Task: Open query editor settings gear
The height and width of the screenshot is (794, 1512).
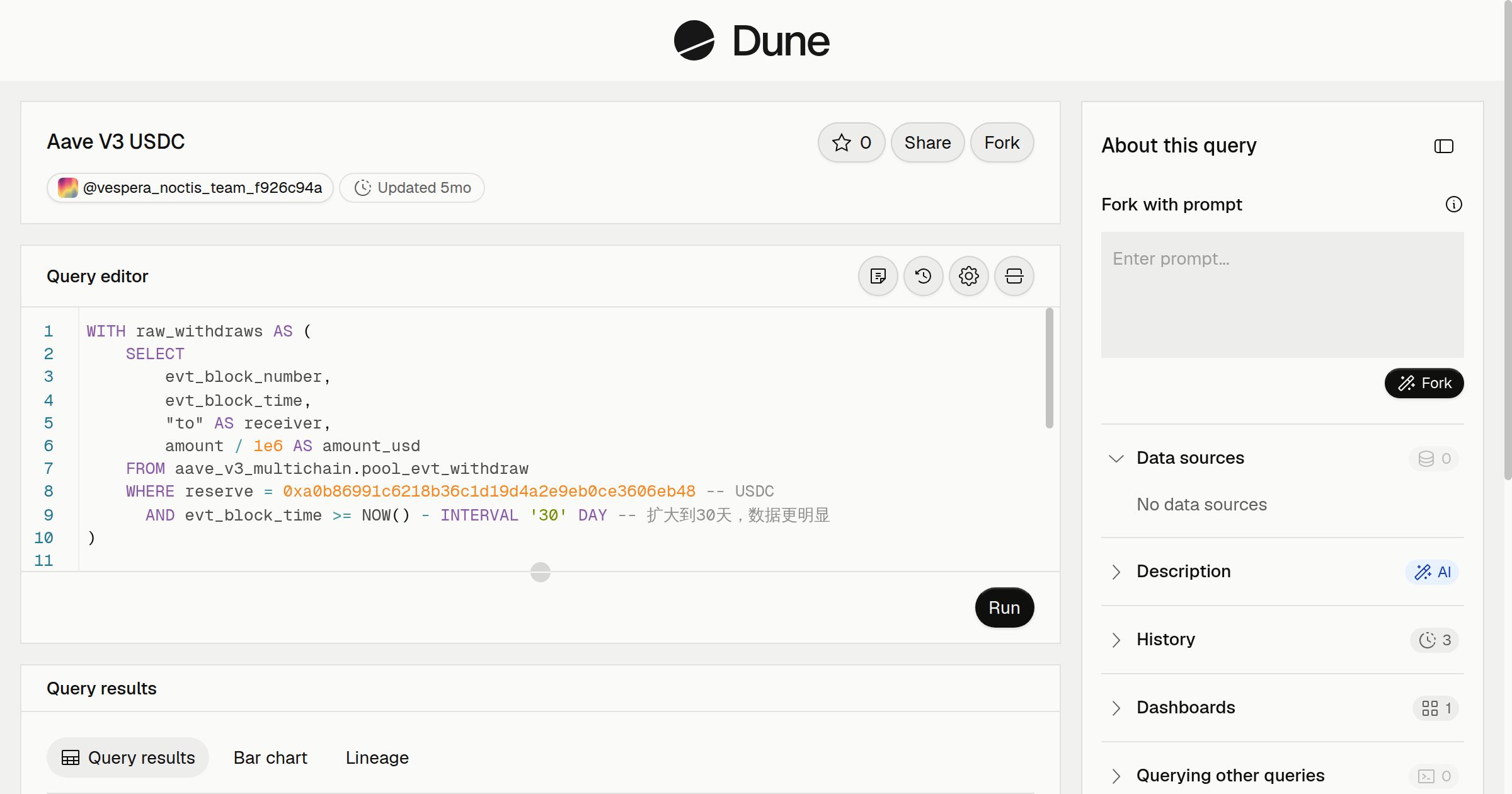Action: coord(969,276)
